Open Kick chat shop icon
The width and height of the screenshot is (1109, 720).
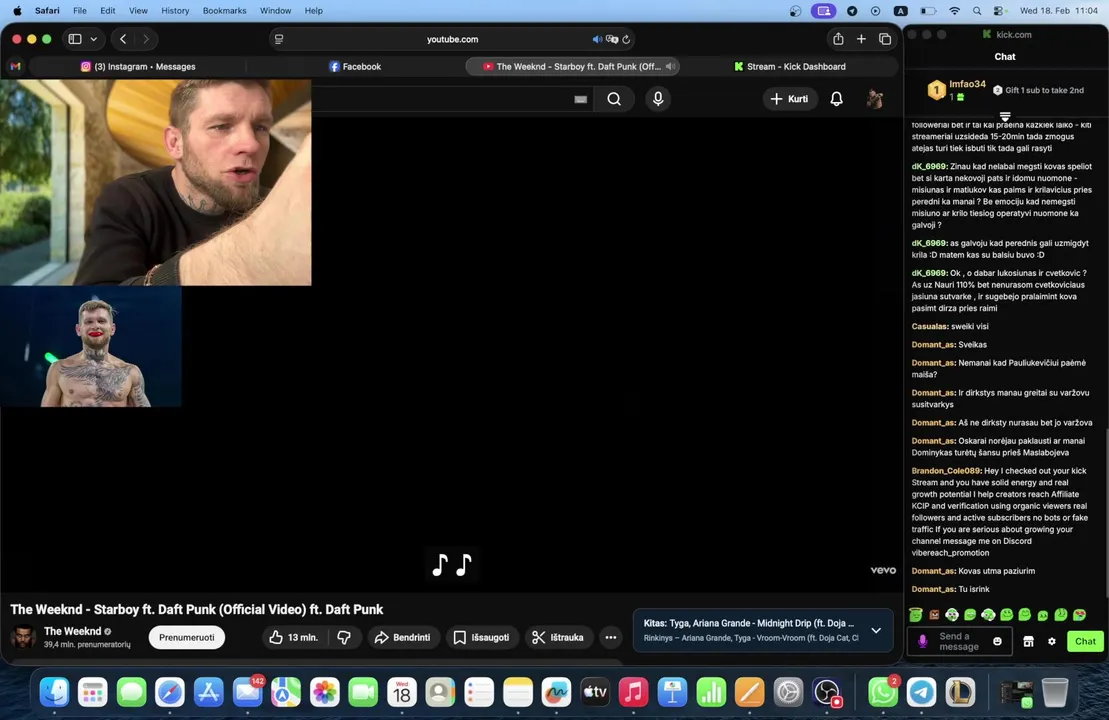[1028, 641]
